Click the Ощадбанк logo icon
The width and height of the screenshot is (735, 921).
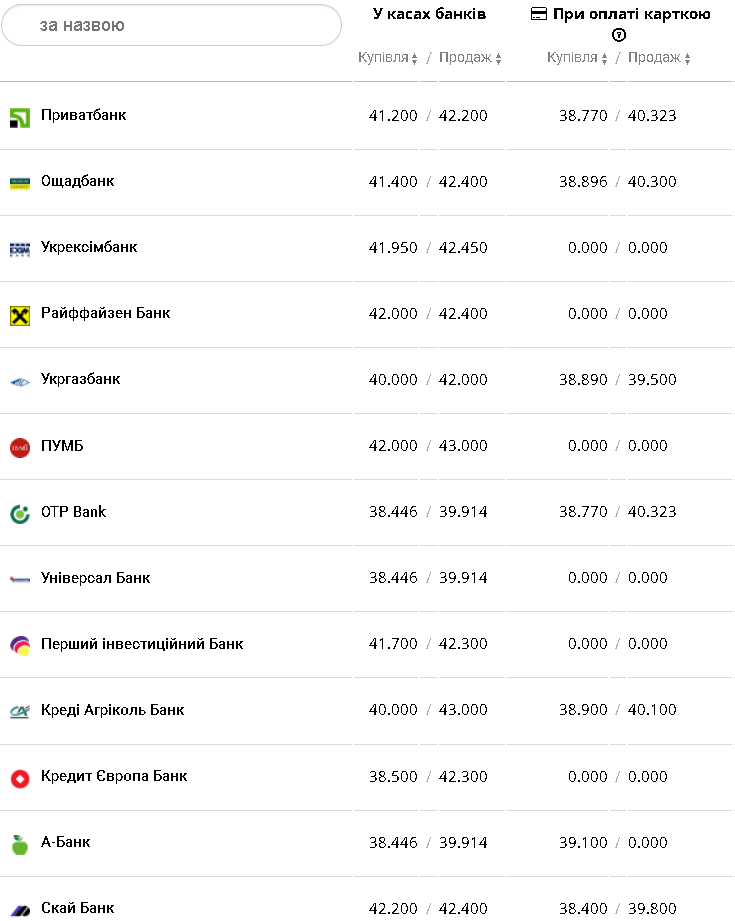(20, 182)
